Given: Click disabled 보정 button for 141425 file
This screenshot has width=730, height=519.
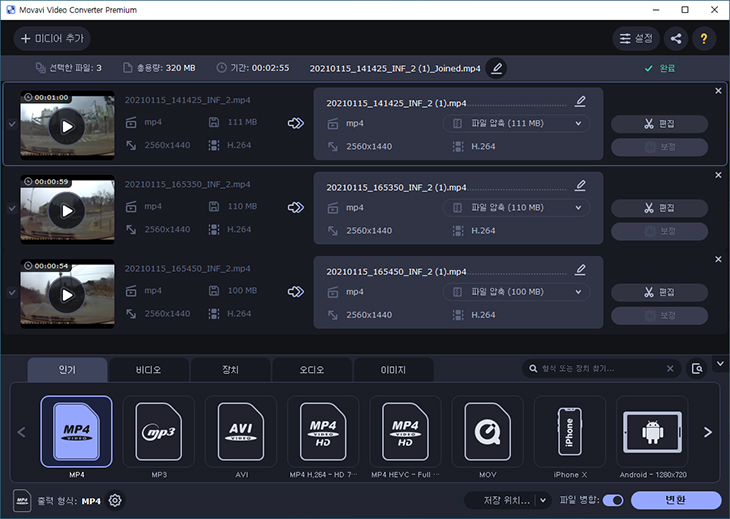Looking at the screenshot, I should click(x=659, y=147).
